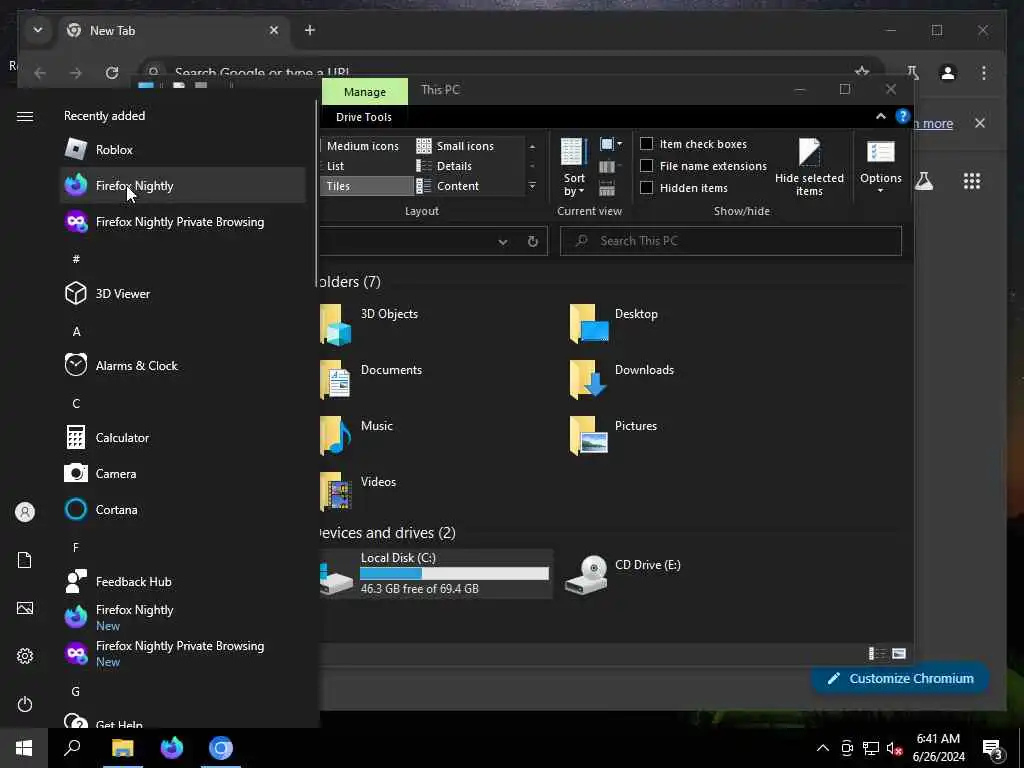Open Firefox Nightly Private Browsing in Recently added
The image size is (1024, 768).
183,221
